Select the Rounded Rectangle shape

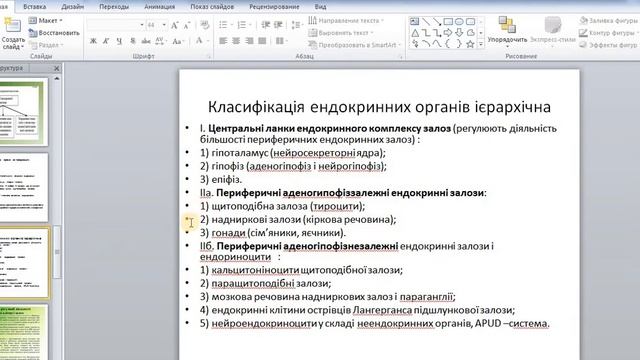pyautogui.click(x=471, y=21)
